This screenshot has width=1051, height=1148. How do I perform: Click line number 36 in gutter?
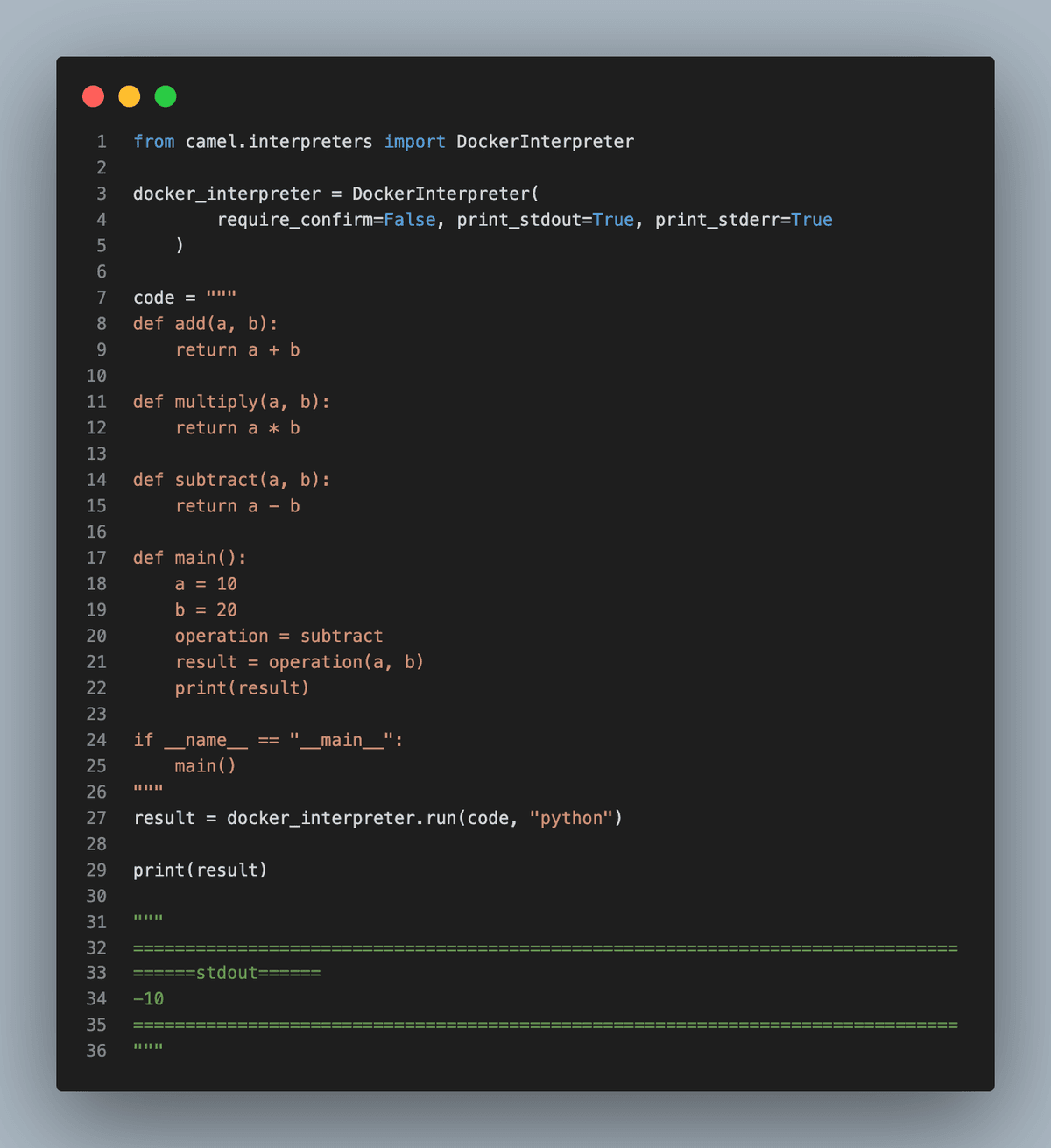[96, 1051]
